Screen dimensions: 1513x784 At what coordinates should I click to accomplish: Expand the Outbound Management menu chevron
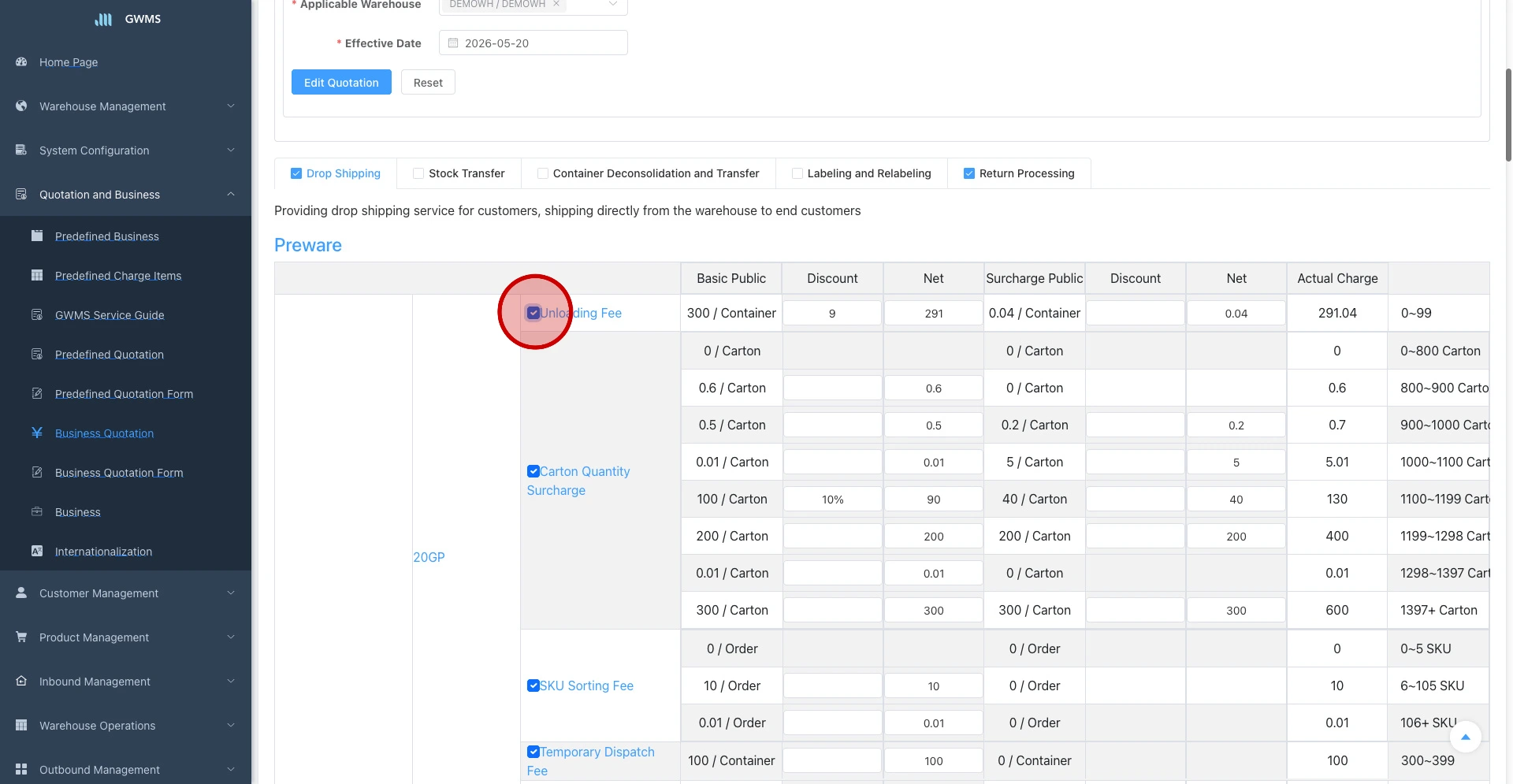231,769
